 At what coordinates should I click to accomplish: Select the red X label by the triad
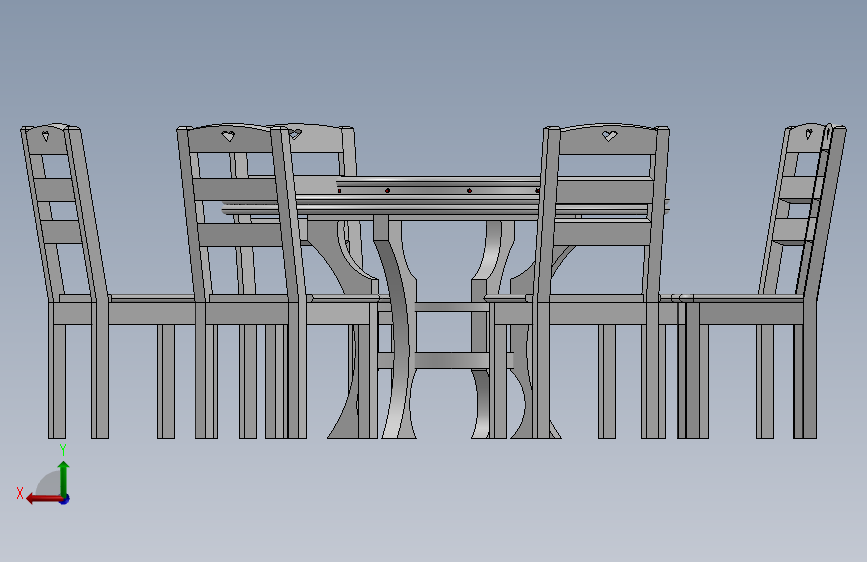tap(20, 493)
